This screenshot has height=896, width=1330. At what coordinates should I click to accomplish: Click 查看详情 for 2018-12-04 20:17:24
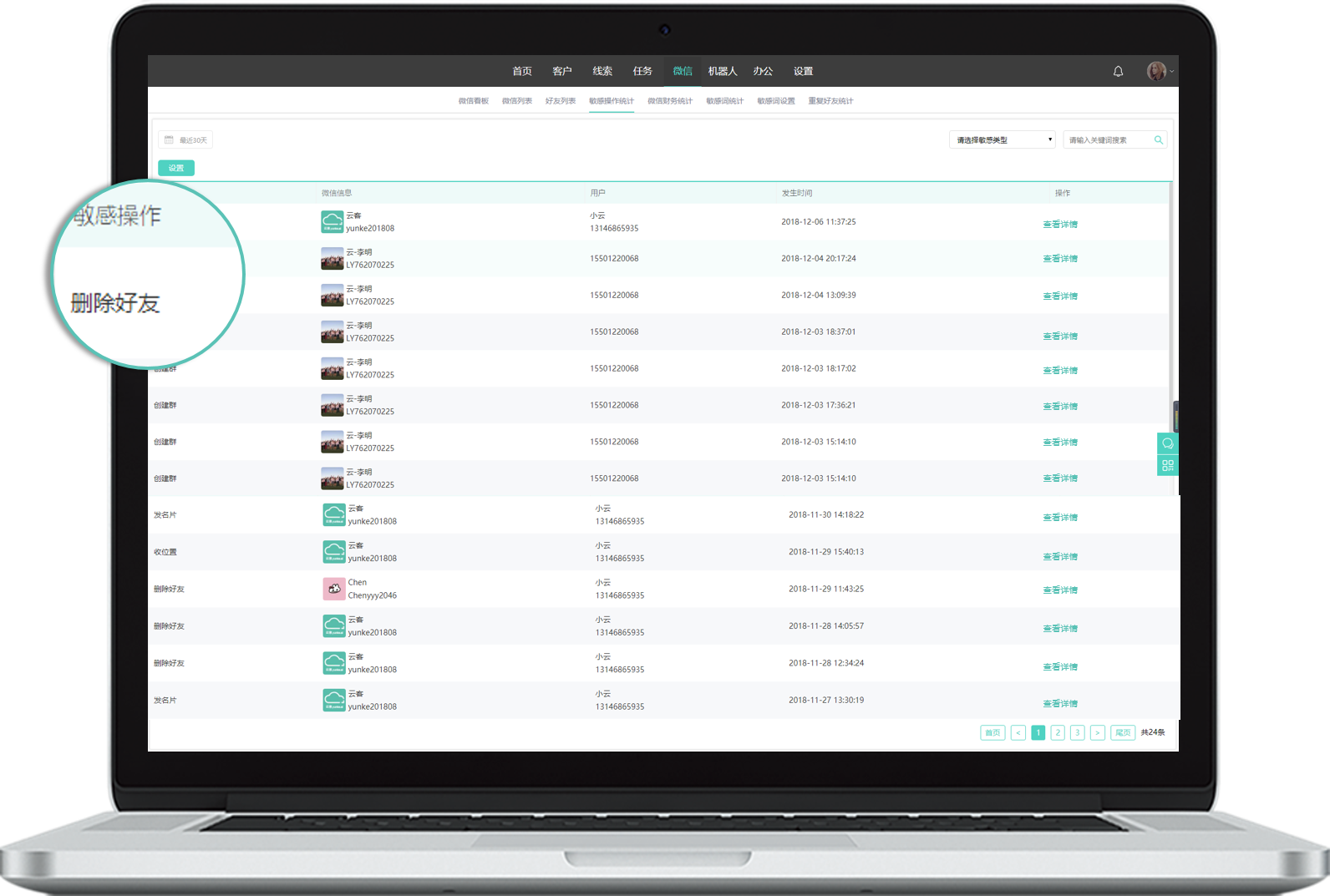point(1060,259)
